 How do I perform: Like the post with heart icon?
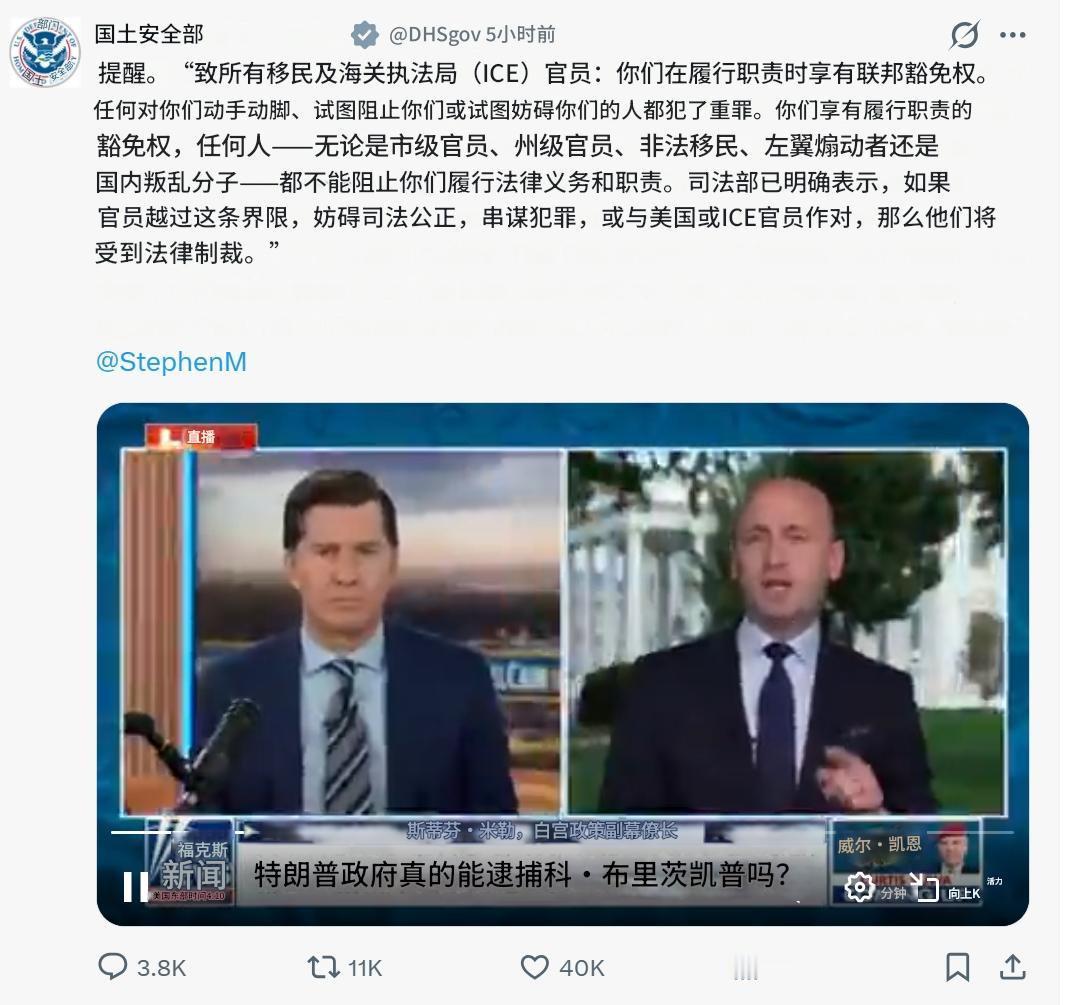click(534, 967)
